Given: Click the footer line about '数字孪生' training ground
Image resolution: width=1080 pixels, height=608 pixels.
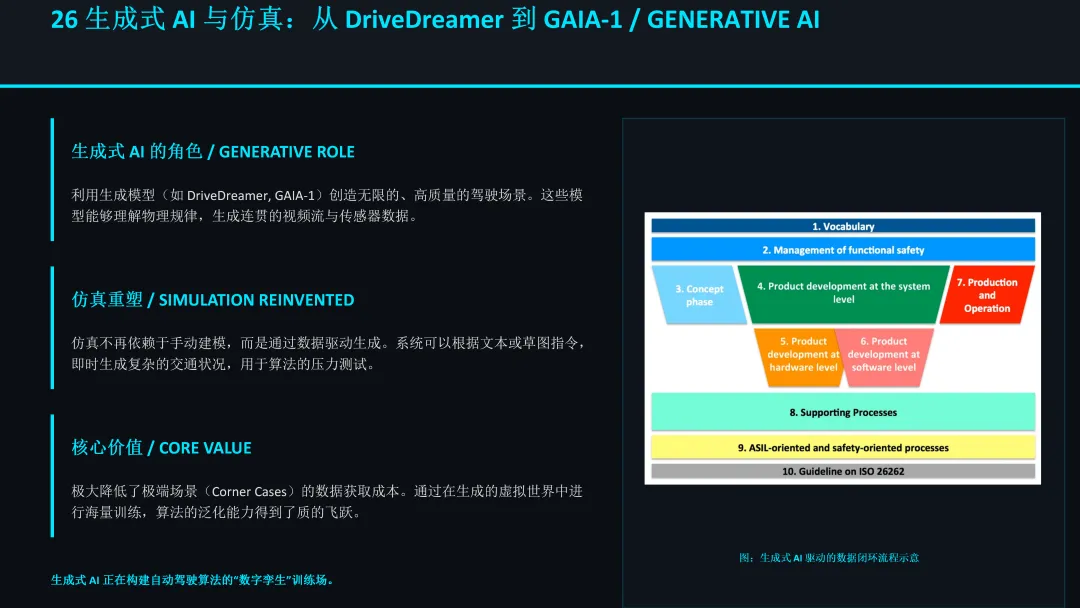Looking at the screenshot, I should tap(194, 580).
